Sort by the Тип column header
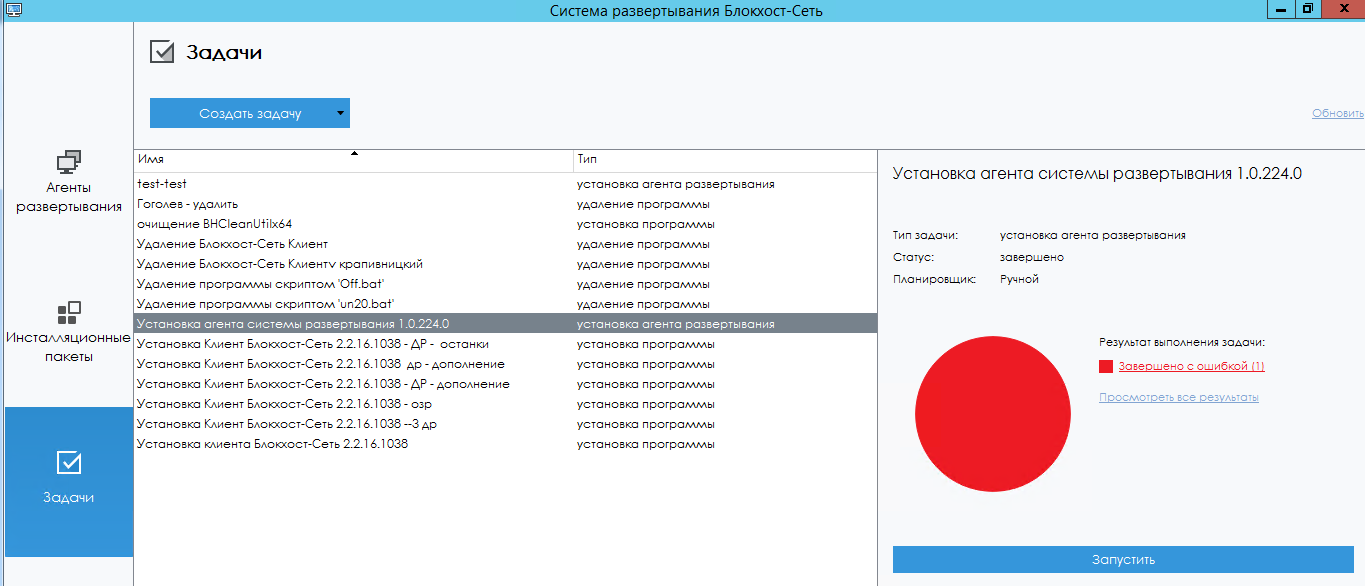The height and width of the screenshot is (586, 1365). (724, 160)
